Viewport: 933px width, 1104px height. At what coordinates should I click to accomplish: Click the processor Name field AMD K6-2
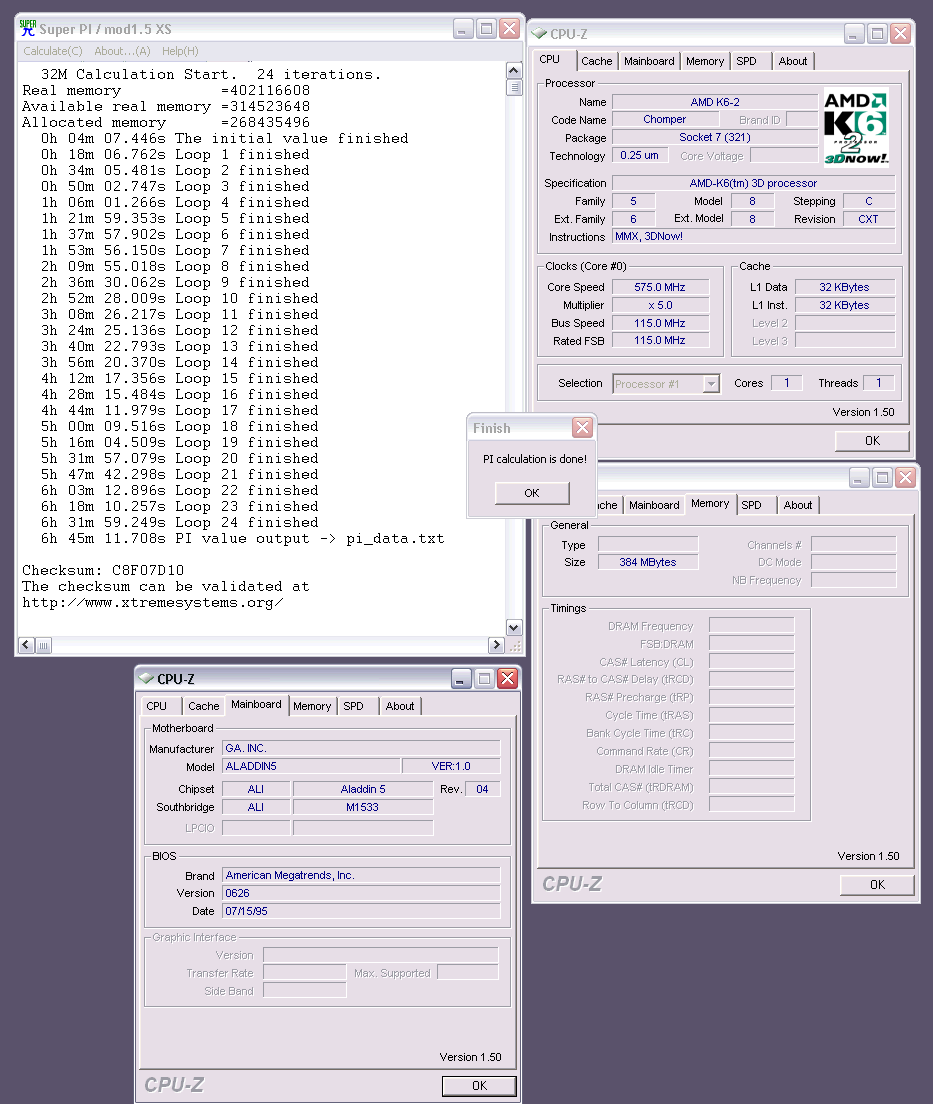tap(715, 102)
